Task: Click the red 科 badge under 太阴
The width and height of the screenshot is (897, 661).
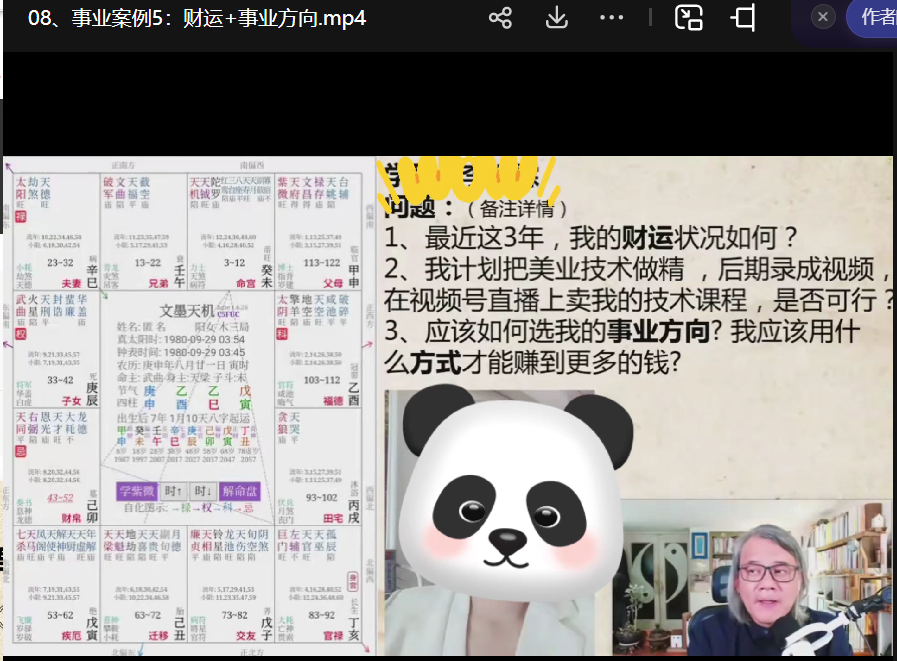Action: 282,334
